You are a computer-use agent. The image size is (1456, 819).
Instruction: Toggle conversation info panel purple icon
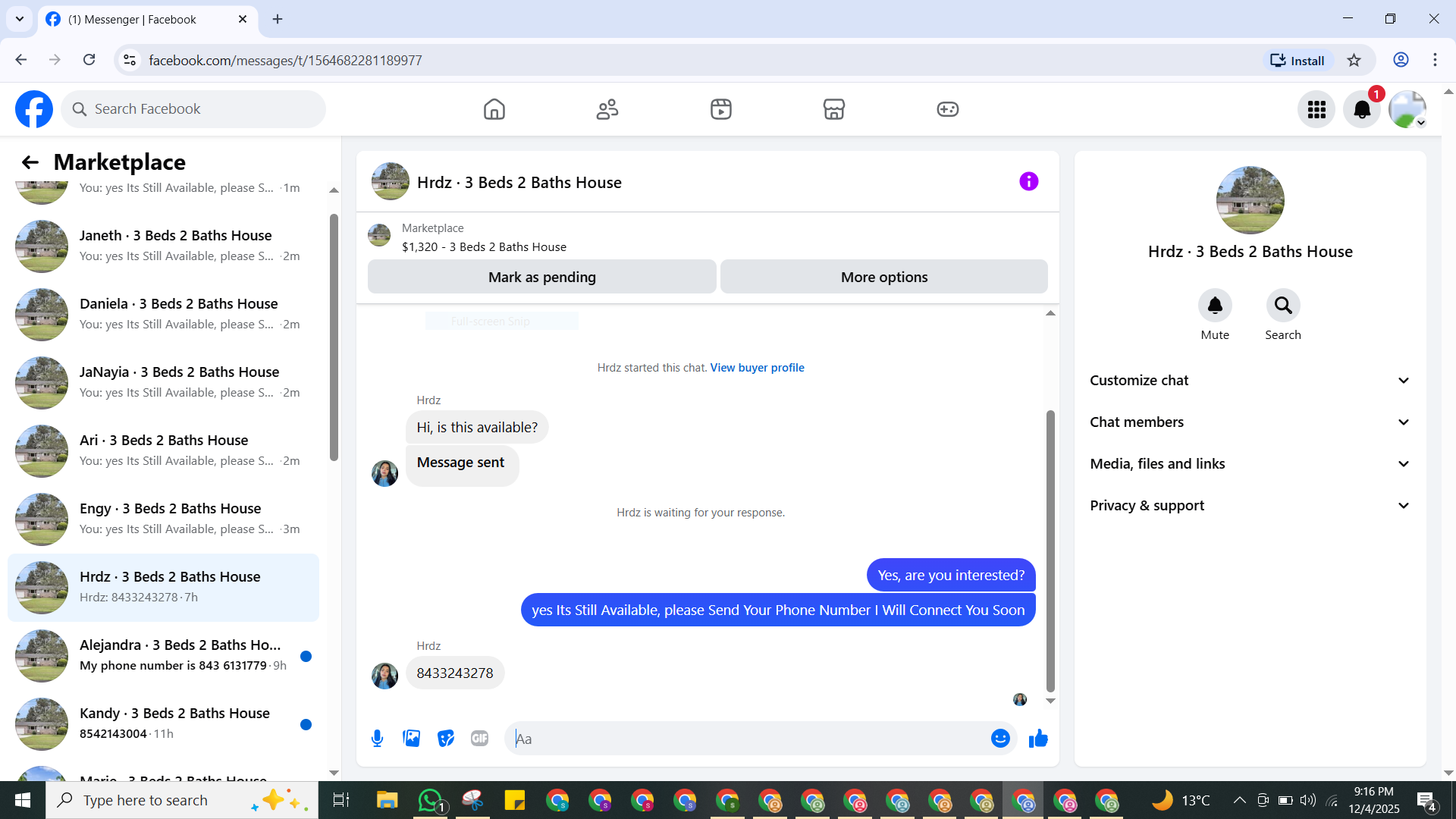point(1028,181)
